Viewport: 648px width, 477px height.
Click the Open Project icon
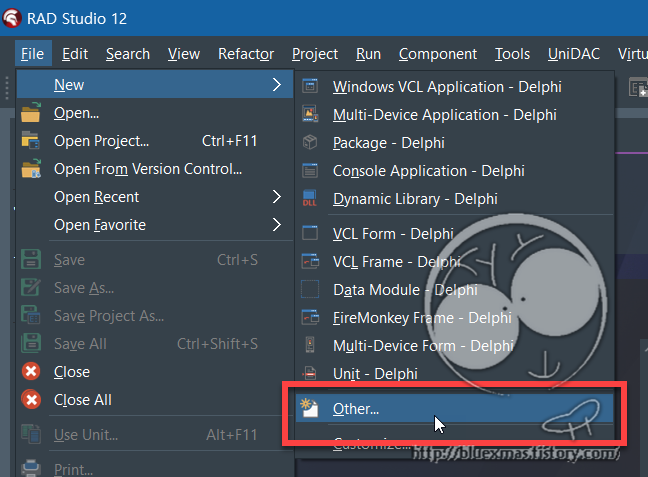pos(31,141)
